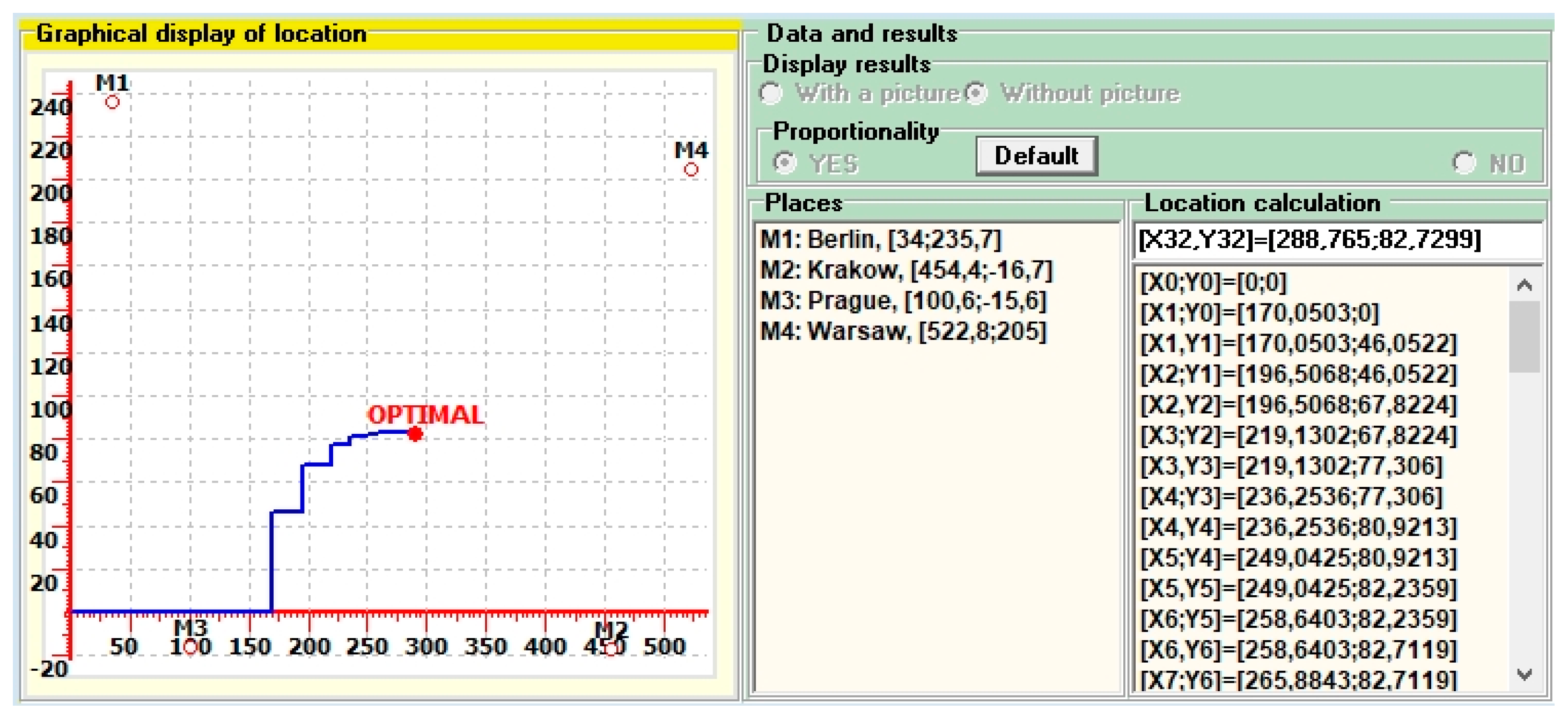Choose YES for Proportionality

tap(785, 163)
